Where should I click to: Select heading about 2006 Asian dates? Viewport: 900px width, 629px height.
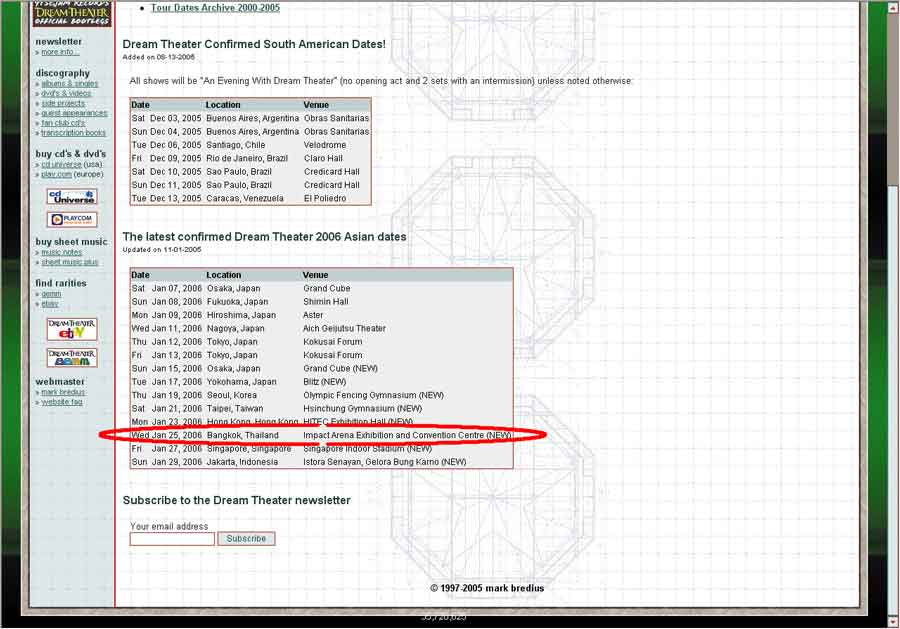[x=264, y=236]
